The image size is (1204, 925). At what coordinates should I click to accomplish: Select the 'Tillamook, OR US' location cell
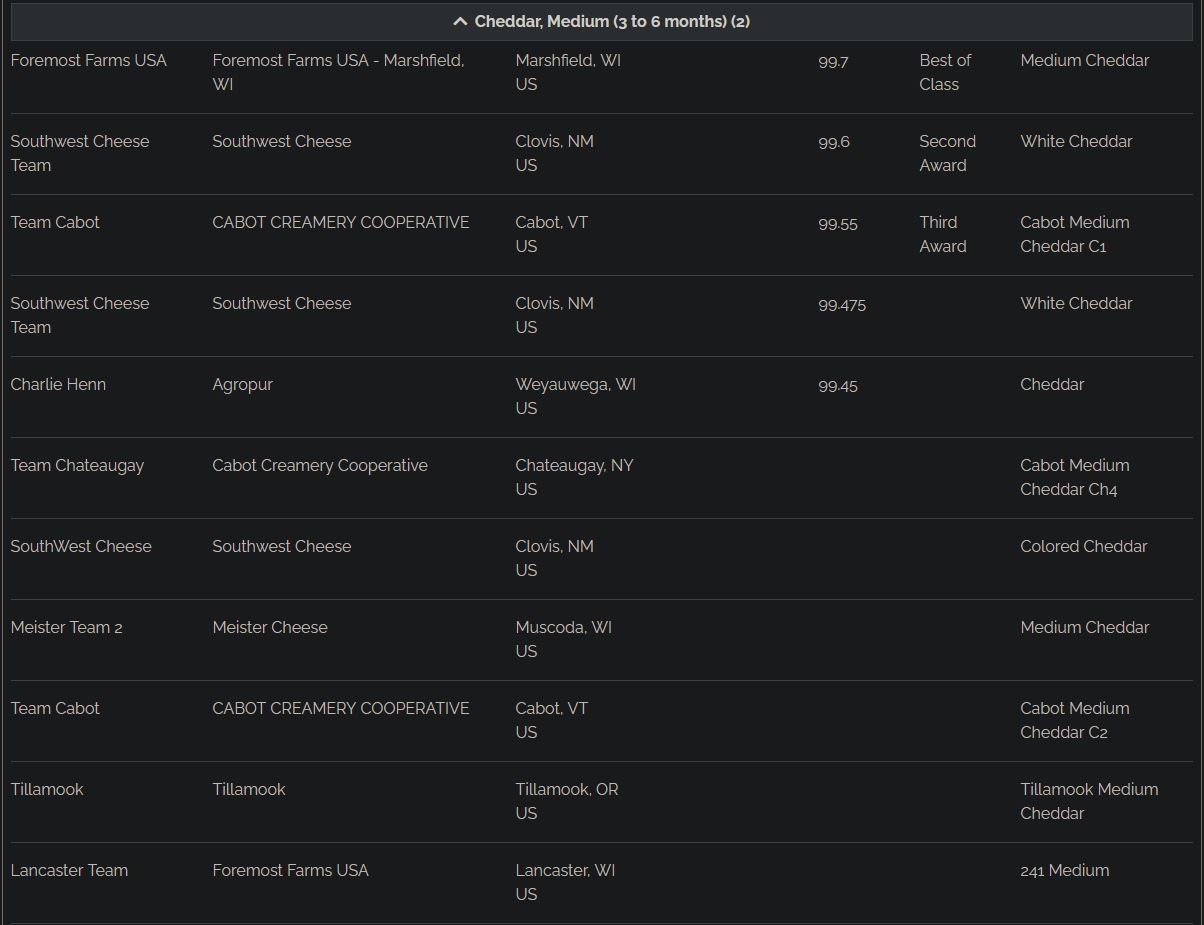[x=567, y=802]
